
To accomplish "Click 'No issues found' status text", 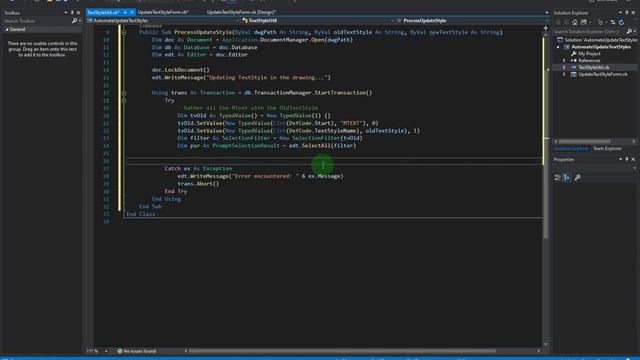I will pyautogui.click(x=140, y=351).
